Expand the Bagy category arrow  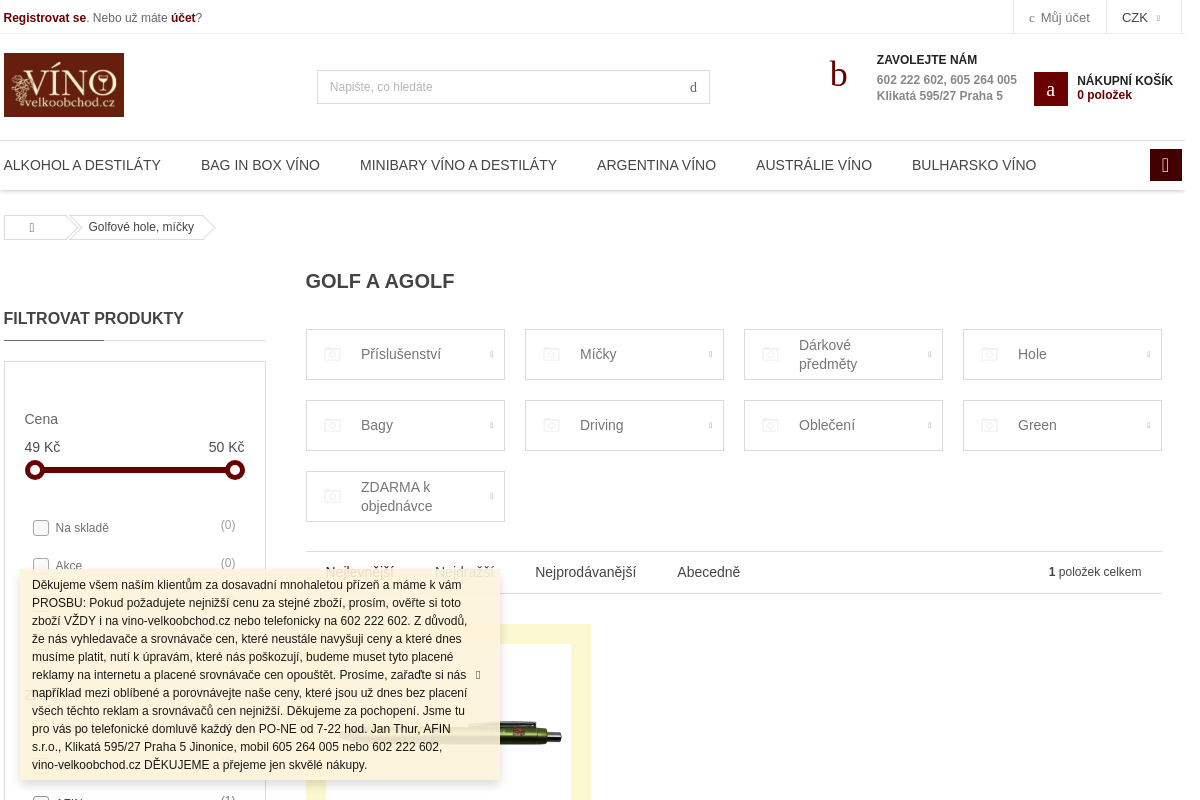[492, 425]
